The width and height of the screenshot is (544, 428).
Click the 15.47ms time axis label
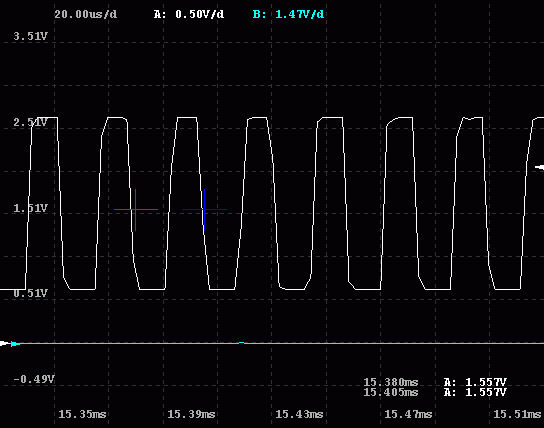408,414
